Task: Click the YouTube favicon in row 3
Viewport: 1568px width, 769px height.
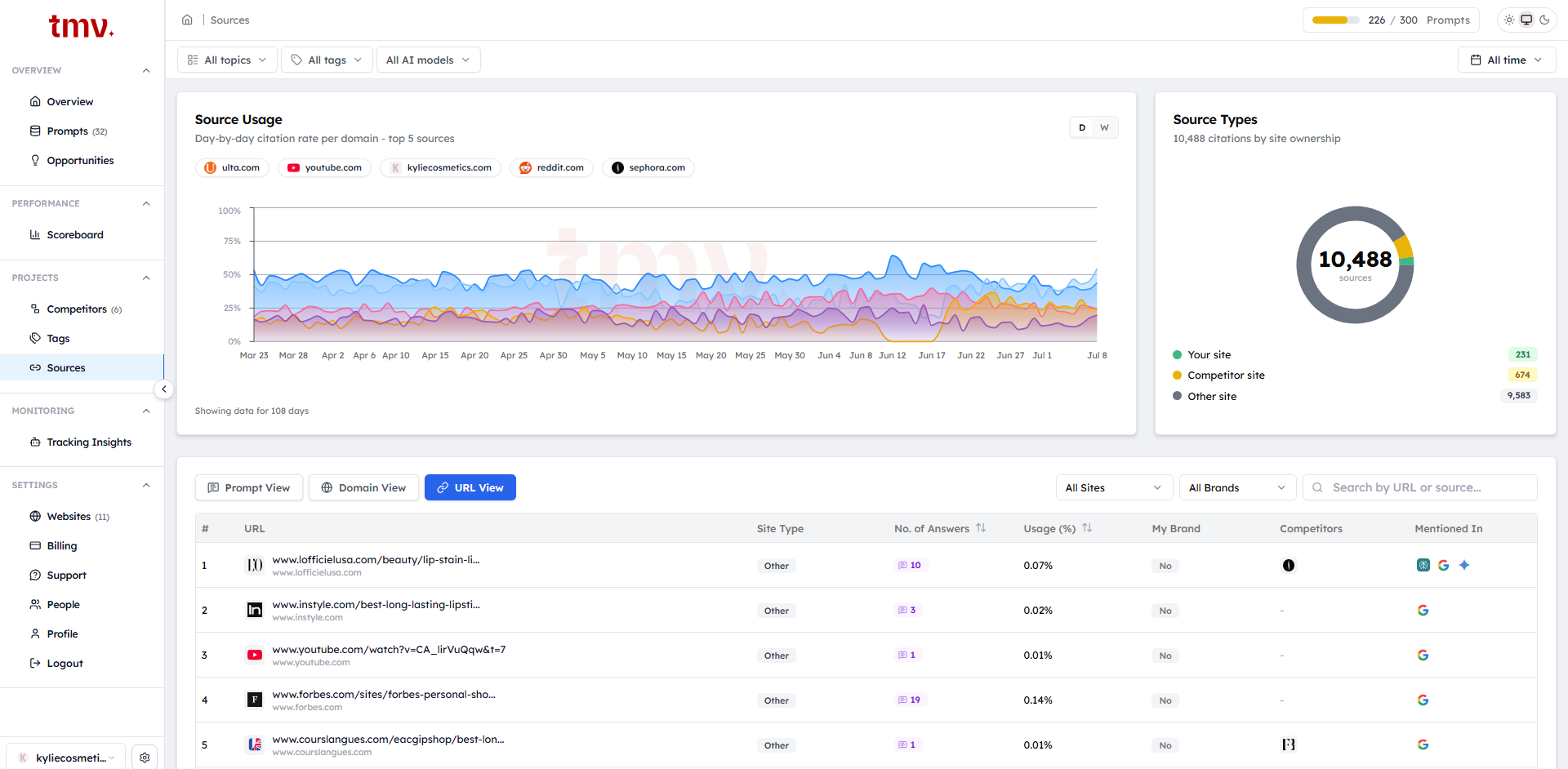Action: pyautogui.click(x=255, y=655)
